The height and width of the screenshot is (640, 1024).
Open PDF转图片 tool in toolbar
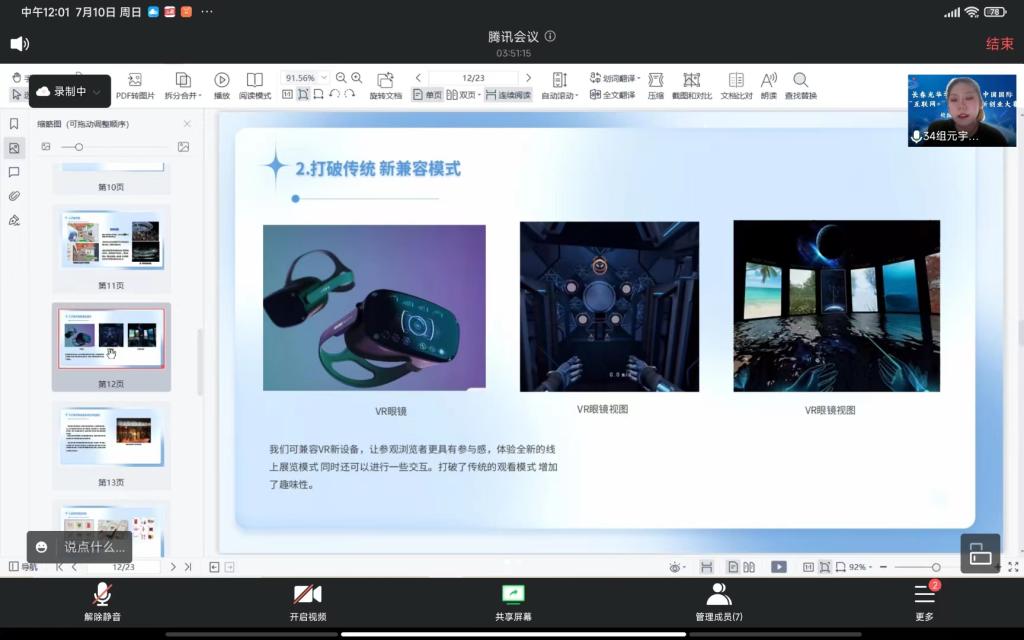[x=135, y=86]
